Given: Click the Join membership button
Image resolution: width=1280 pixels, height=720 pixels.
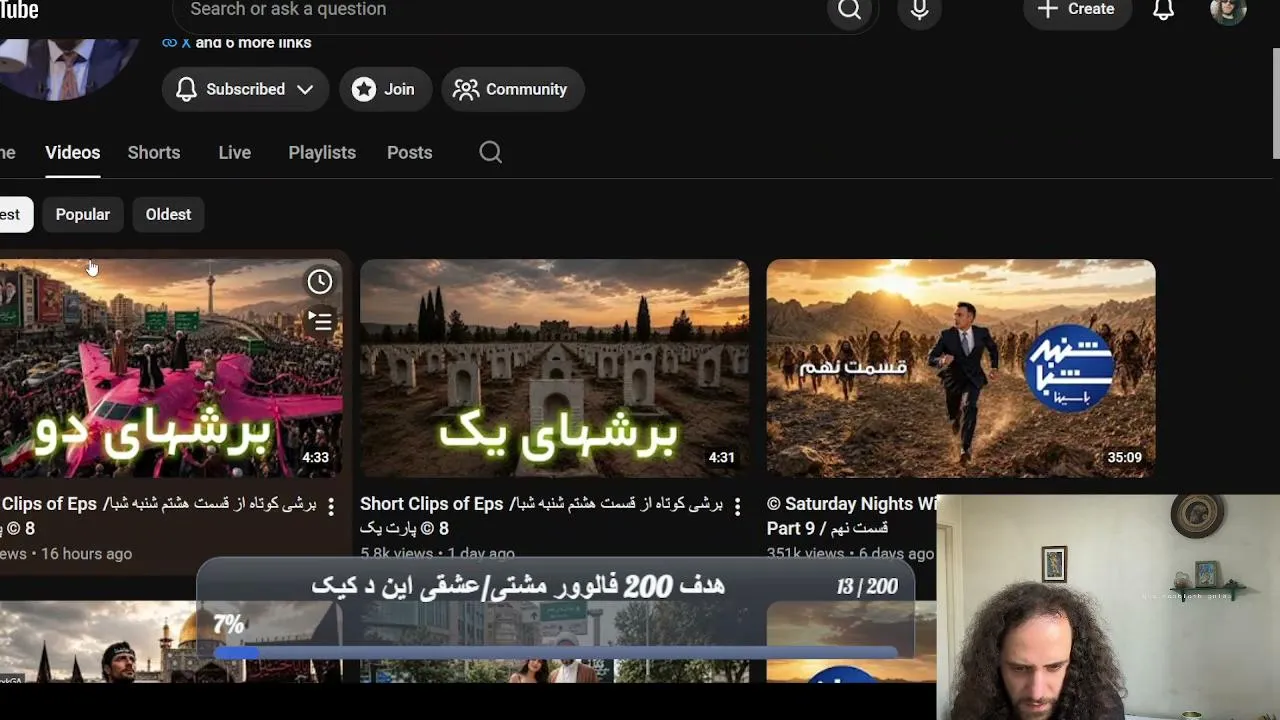Looking at the screenshot, I should point(385,89).
